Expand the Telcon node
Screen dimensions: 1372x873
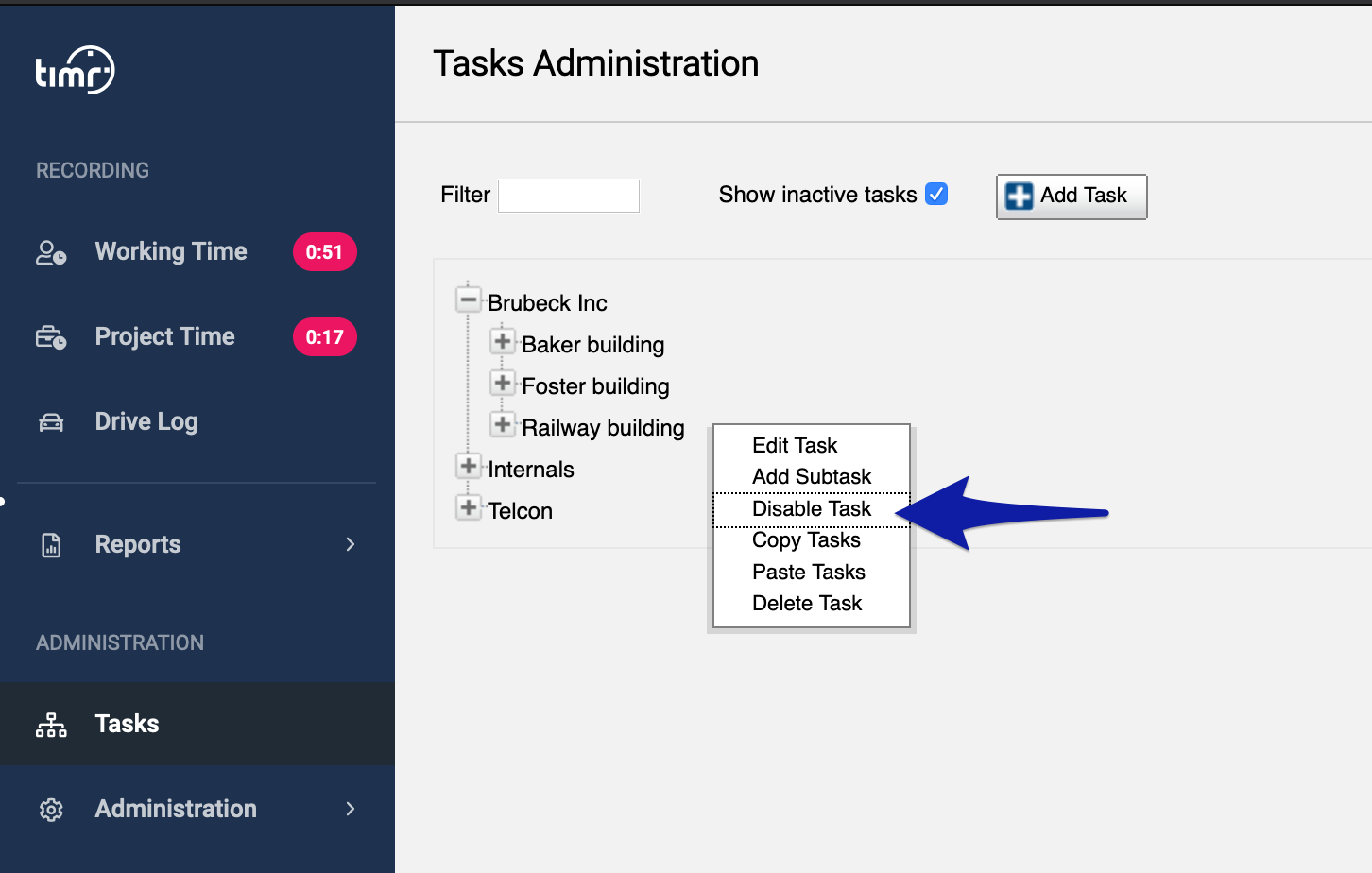pos(469,507)
